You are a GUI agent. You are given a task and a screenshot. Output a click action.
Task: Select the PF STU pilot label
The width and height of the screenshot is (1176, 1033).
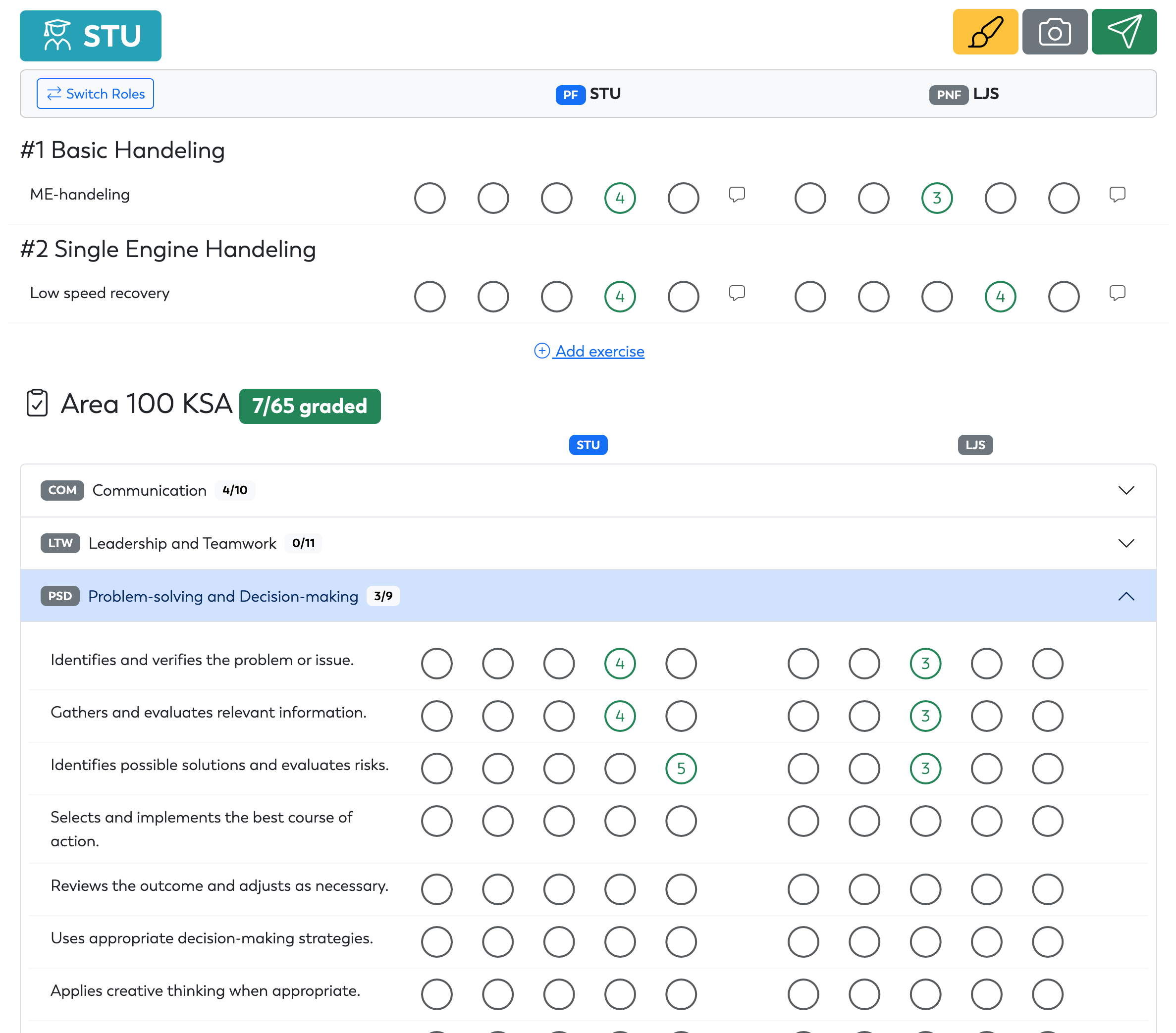click(588, 94)
